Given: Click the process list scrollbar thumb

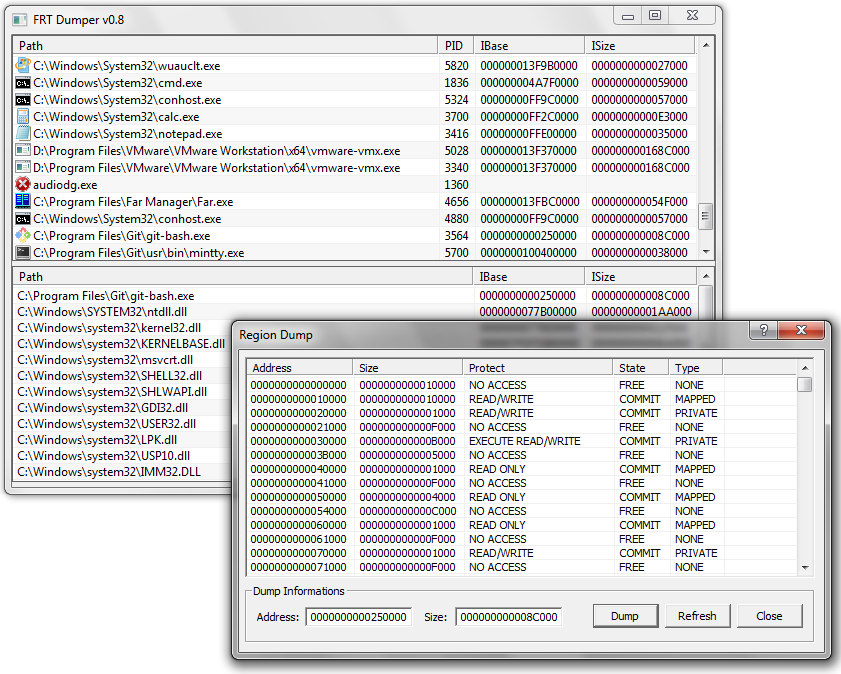Looking at the screenshot, I should (706, 217).
